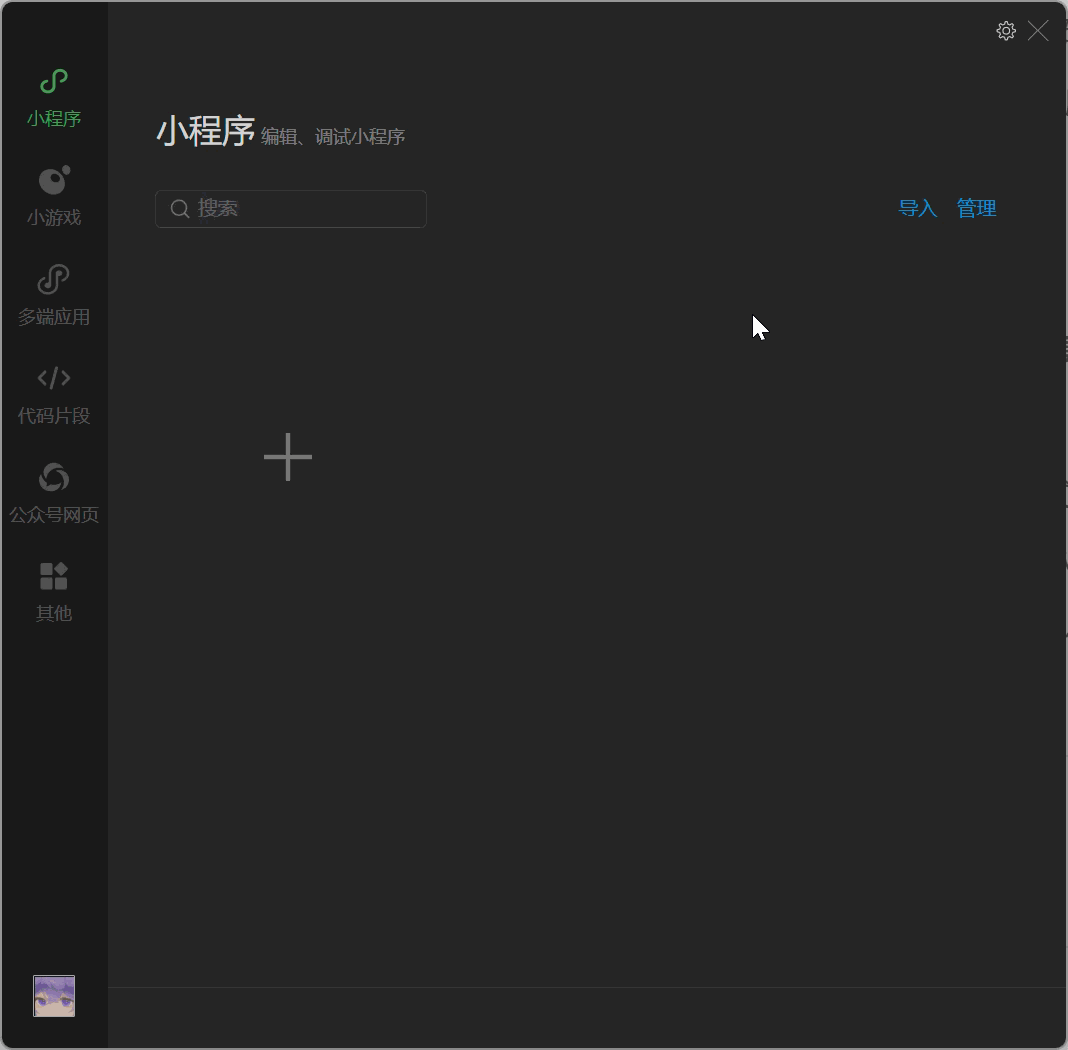Click the 小程序 page title heading
The image size is (1068, 1050).
(x=206, y=131)
